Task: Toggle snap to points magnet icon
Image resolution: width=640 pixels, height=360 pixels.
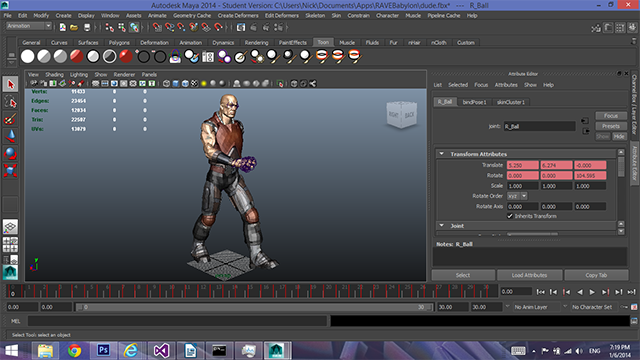Action: (x=181, y=27)
